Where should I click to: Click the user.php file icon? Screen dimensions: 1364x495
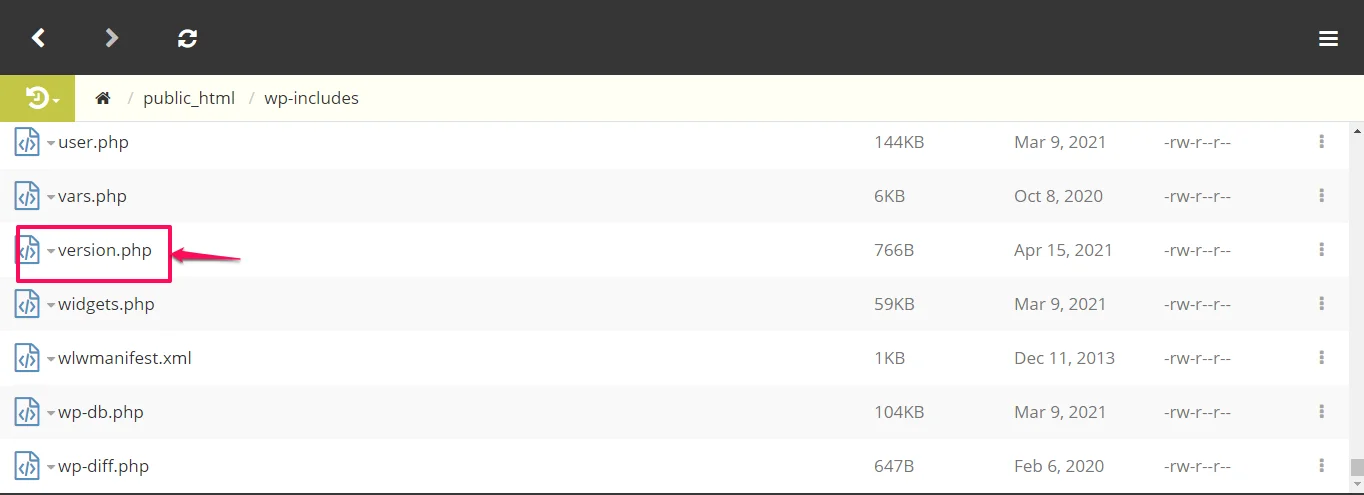(27, 142)
